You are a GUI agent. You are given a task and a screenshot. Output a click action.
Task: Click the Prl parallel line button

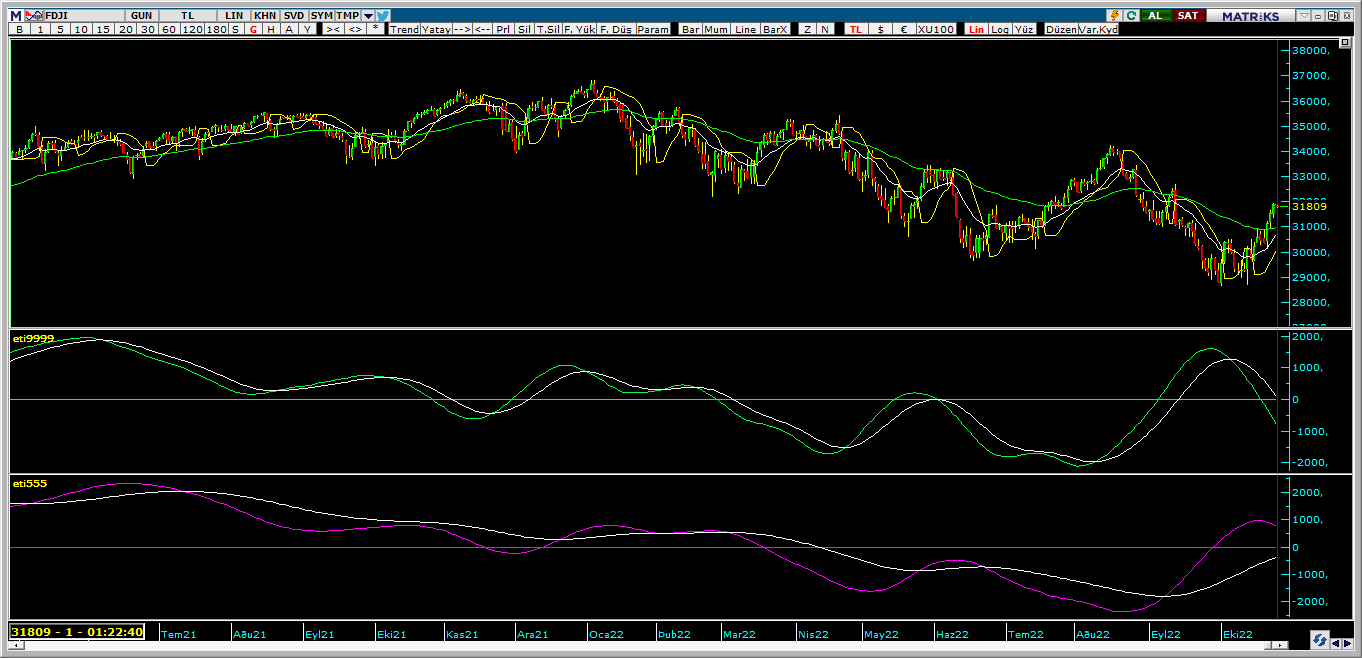[503, 30]
